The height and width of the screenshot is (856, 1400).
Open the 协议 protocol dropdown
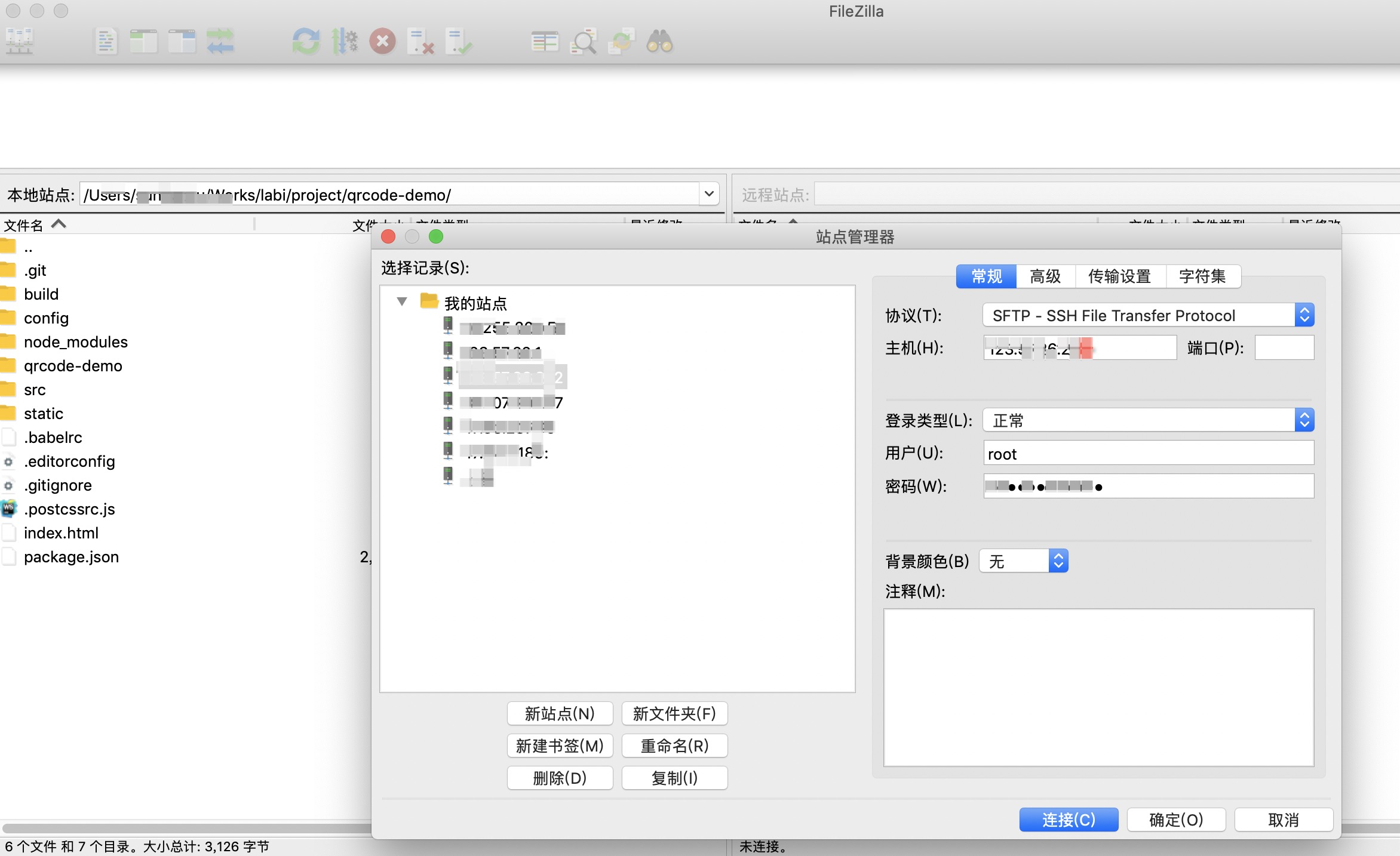coord(1305,315)
